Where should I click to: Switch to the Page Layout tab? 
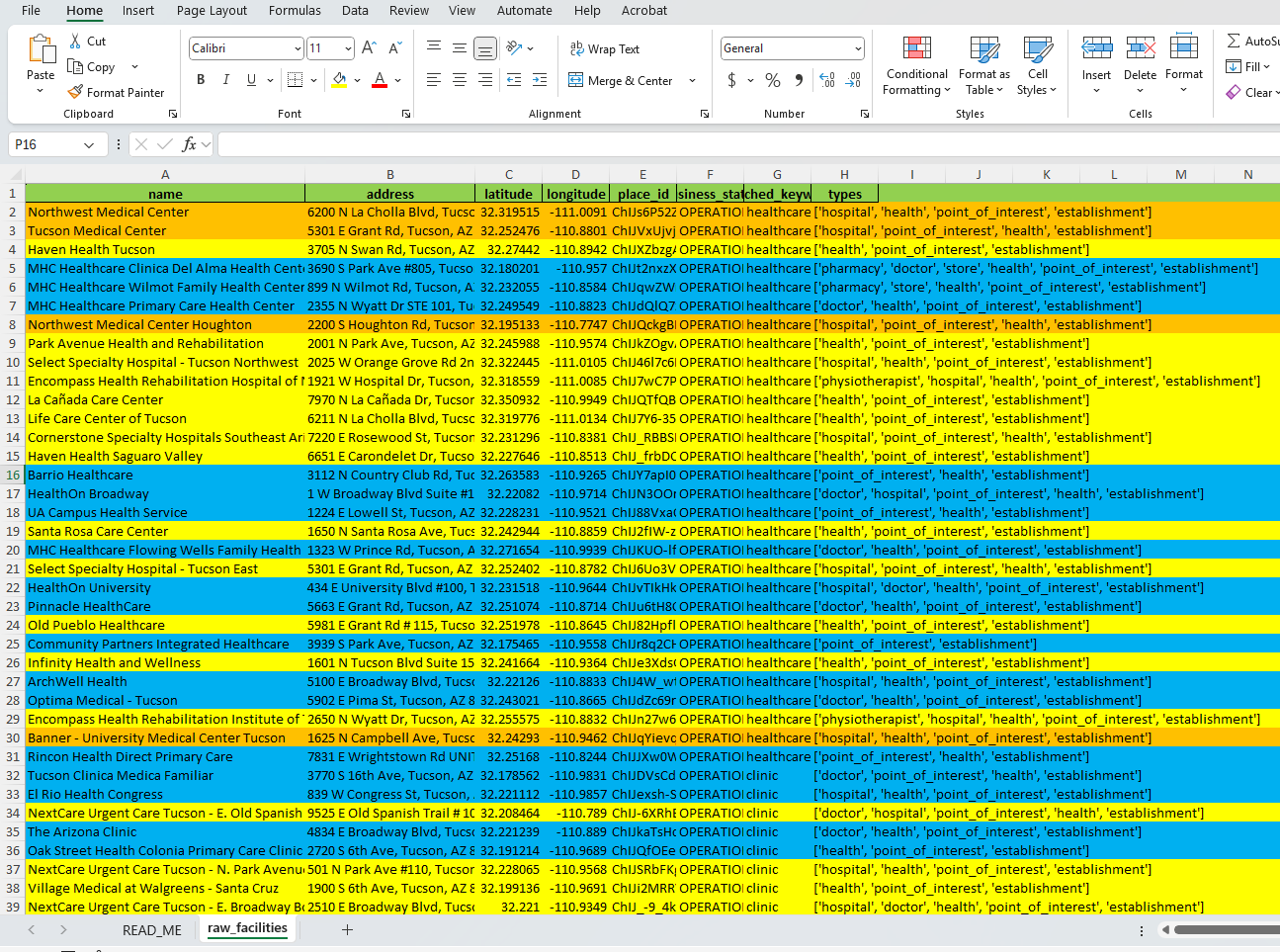(212, 11)
